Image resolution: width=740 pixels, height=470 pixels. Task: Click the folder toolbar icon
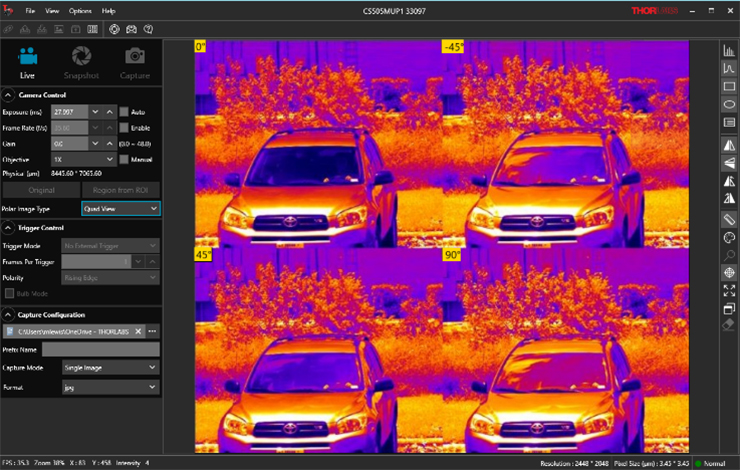tap(76, 29)
